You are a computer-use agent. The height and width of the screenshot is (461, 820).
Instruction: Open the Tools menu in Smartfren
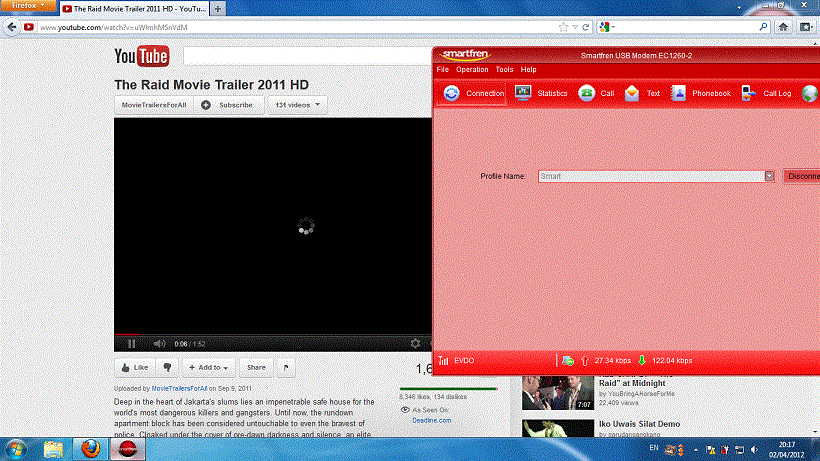click(x=504, y=70)
